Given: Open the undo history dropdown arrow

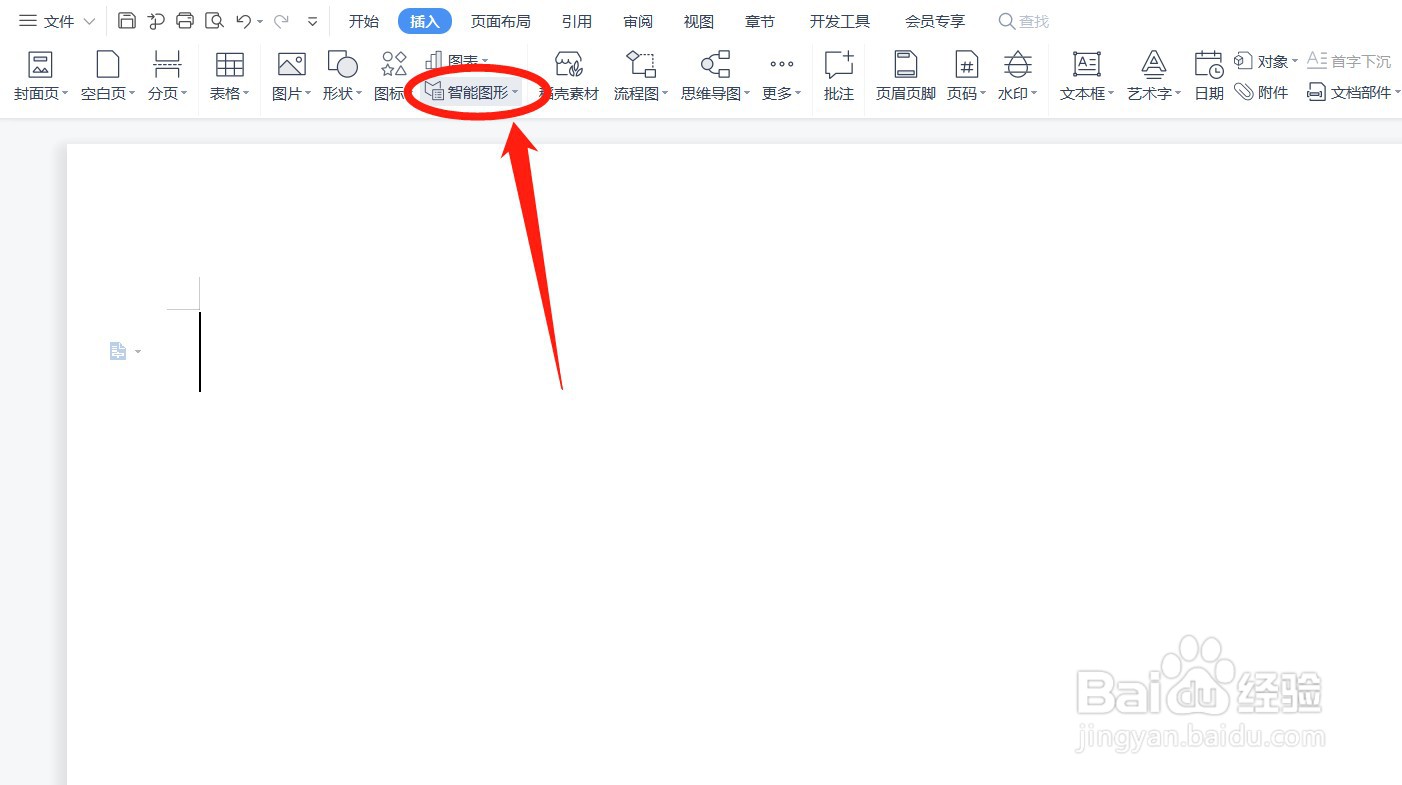Looking at the screenshot, I should (260, 21).
